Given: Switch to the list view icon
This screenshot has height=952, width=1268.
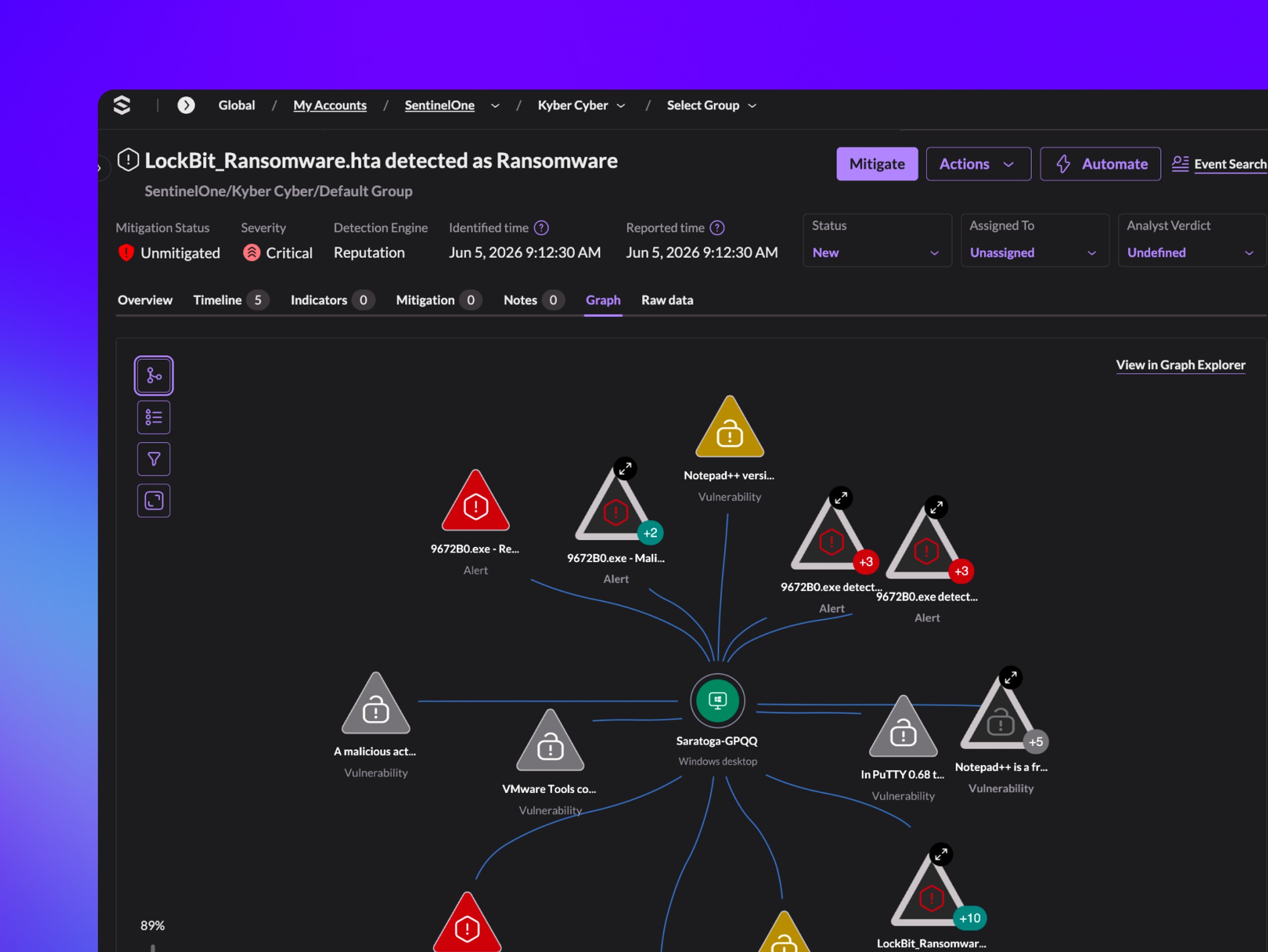Looking at the screenshot, I should tap(154, 417).
